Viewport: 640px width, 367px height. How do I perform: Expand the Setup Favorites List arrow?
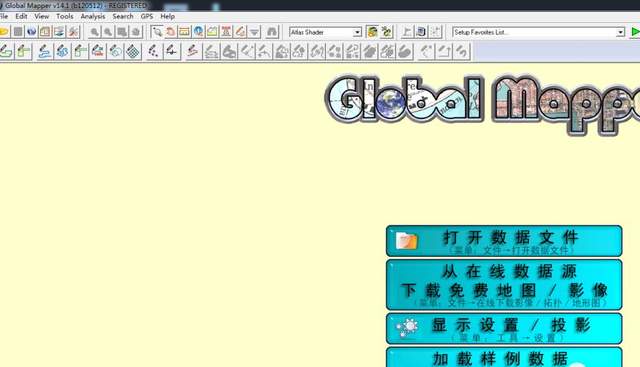coord(620,32)
